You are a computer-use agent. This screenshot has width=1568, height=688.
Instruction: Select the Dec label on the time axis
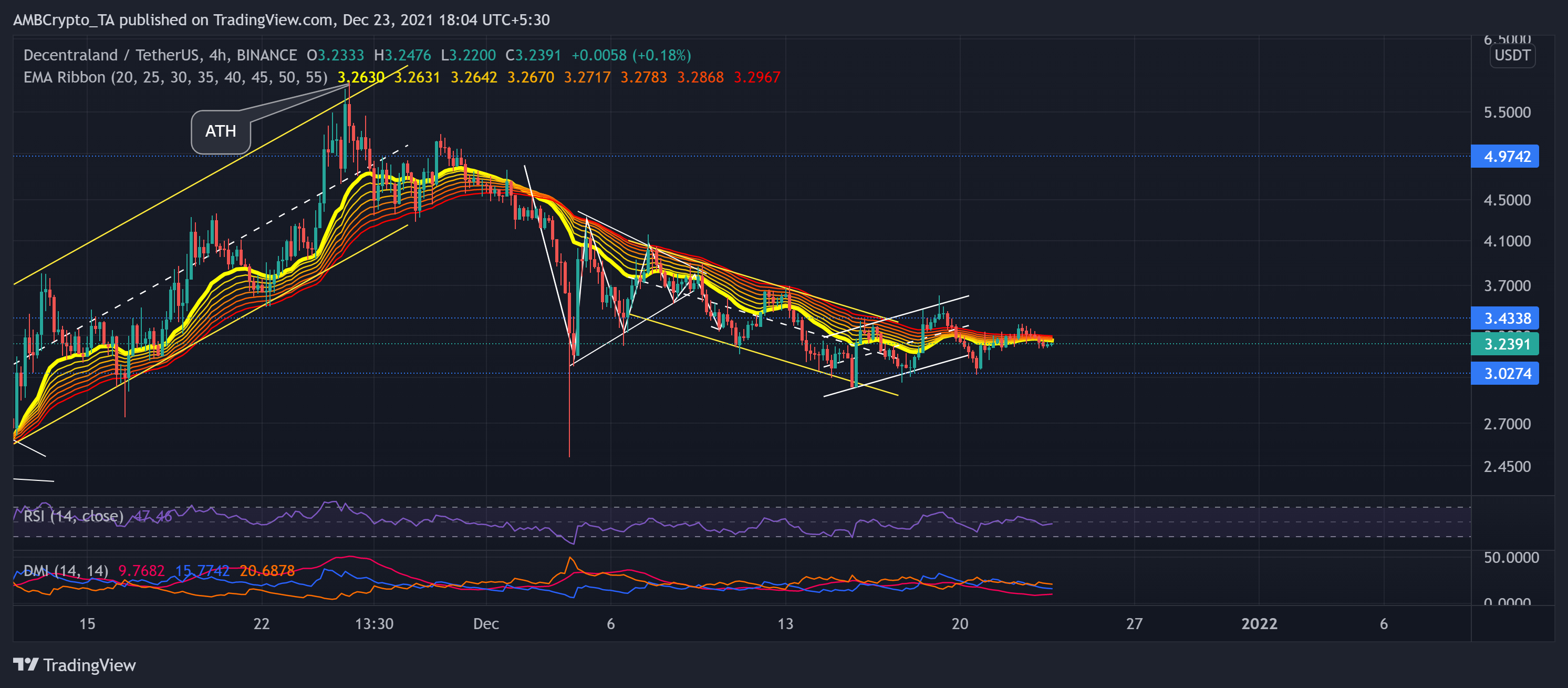(x=485, y=624)
